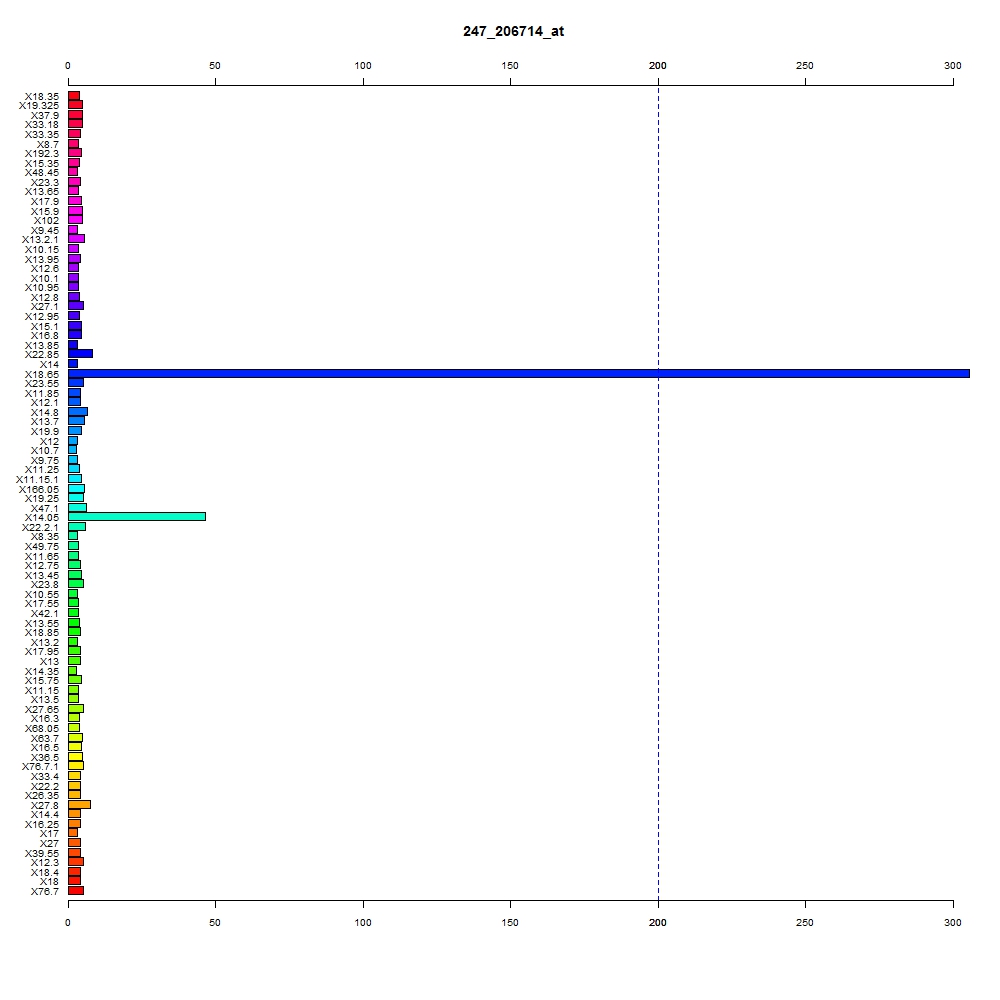Click the magenta X13.2.1 bar
The width and height of the screenshot is (1000, 1000).
(77, 239)
